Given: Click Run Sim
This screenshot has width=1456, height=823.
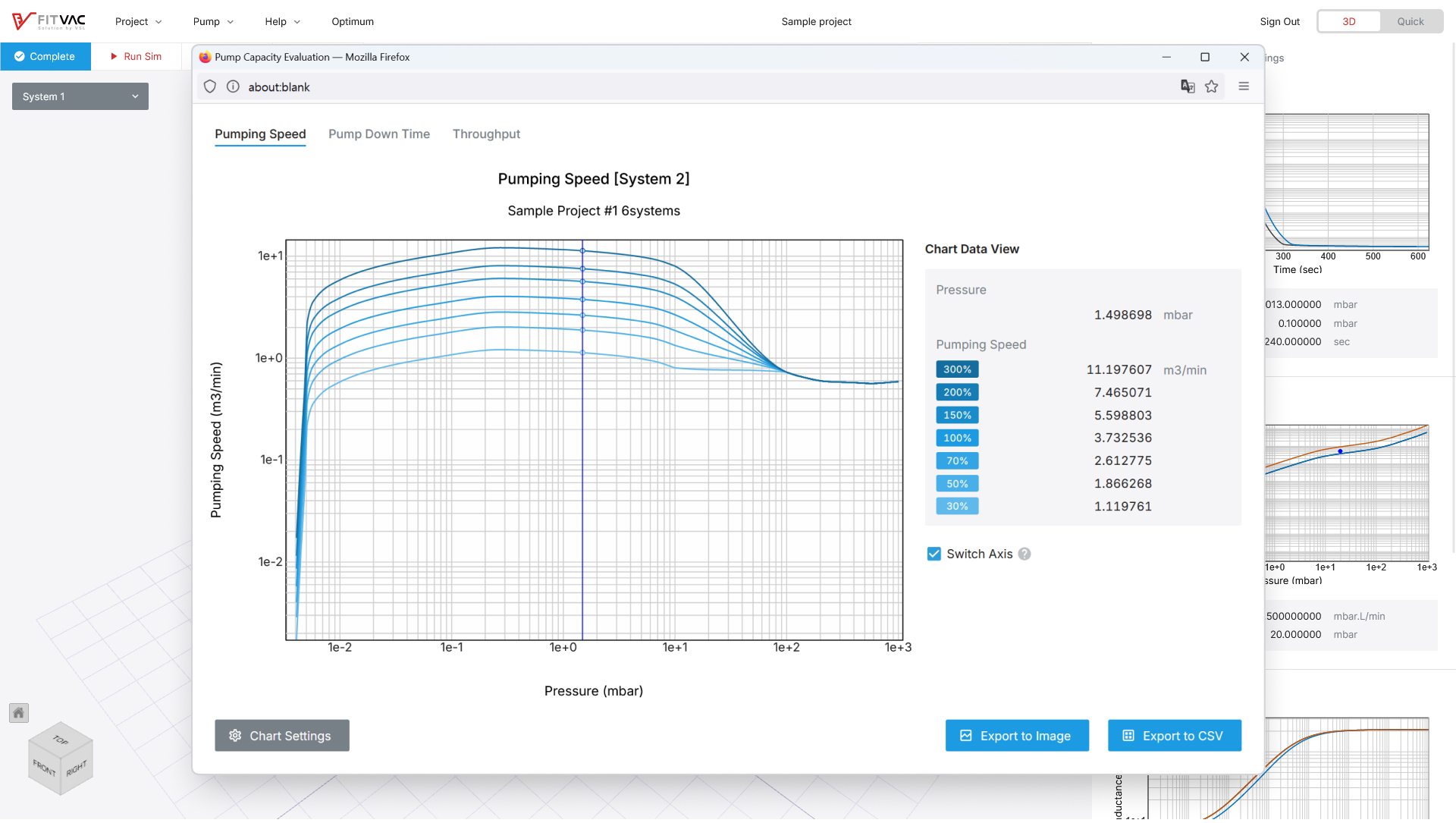Looking at the screenshot, I should click(136, 56).
